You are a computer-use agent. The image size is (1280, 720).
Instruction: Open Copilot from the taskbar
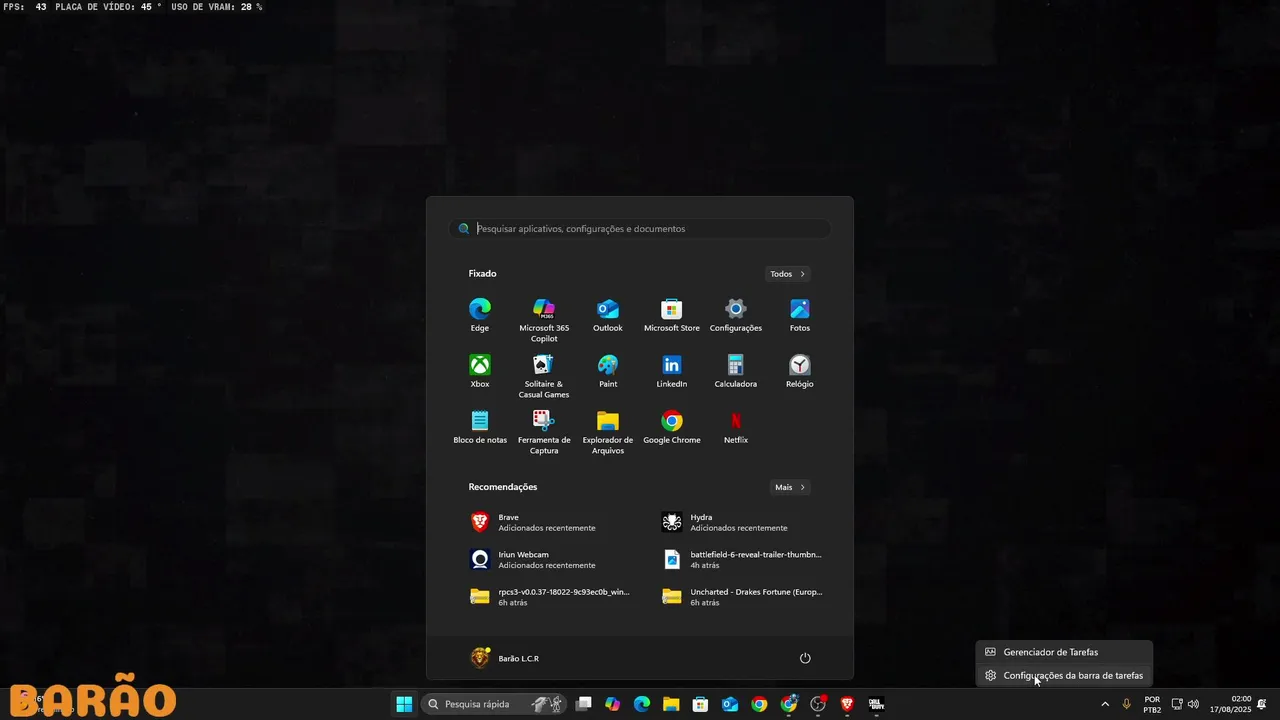coord(613,704)
